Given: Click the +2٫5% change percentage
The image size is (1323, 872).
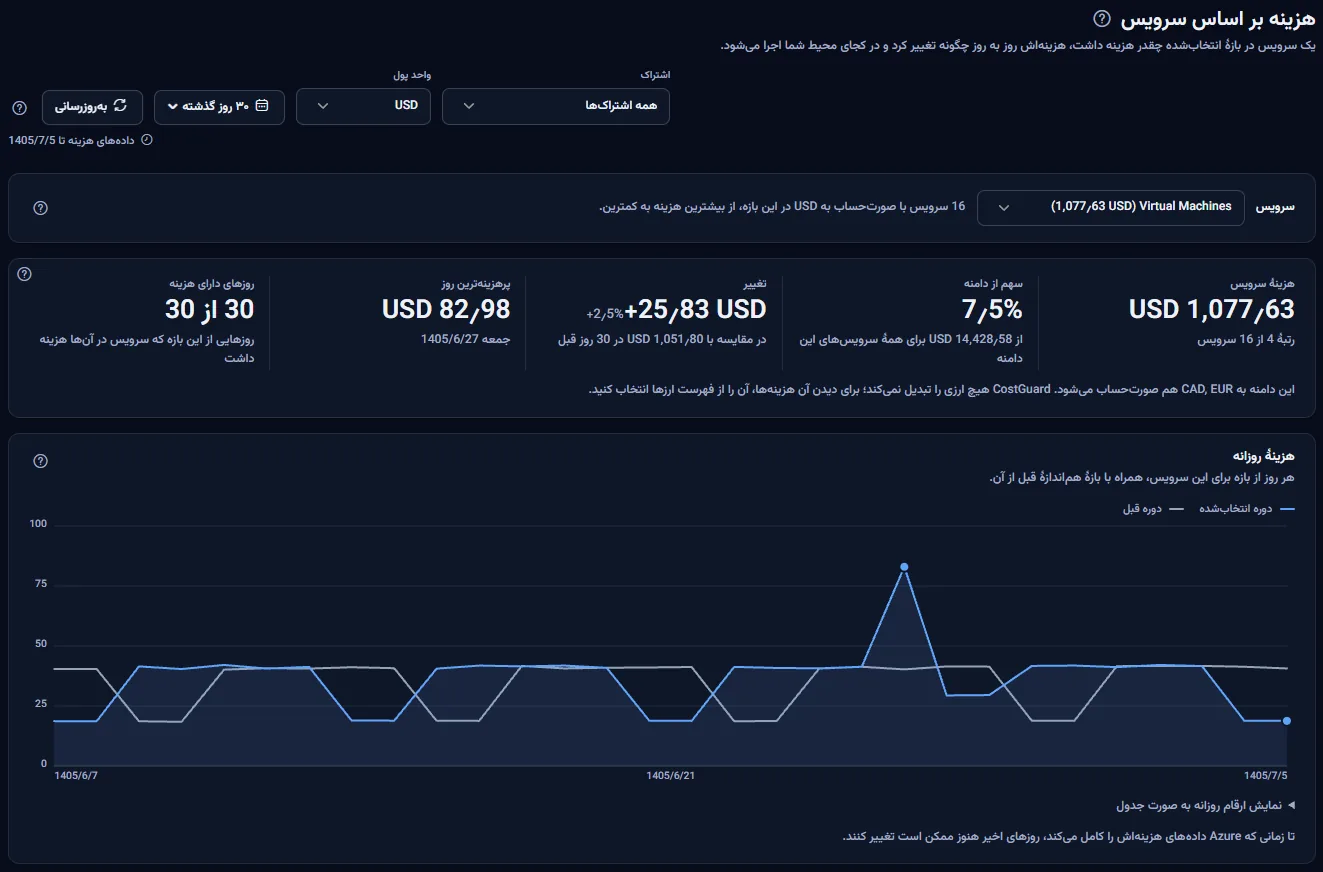Looking at the screenshot, I should [605, 312].
